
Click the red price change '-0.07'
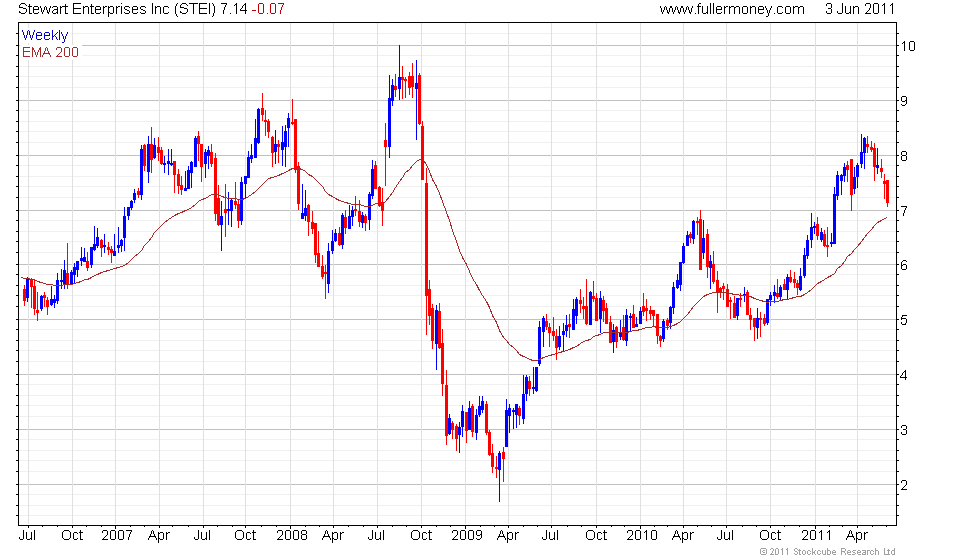pyautogui.click(x=268, y=9)
